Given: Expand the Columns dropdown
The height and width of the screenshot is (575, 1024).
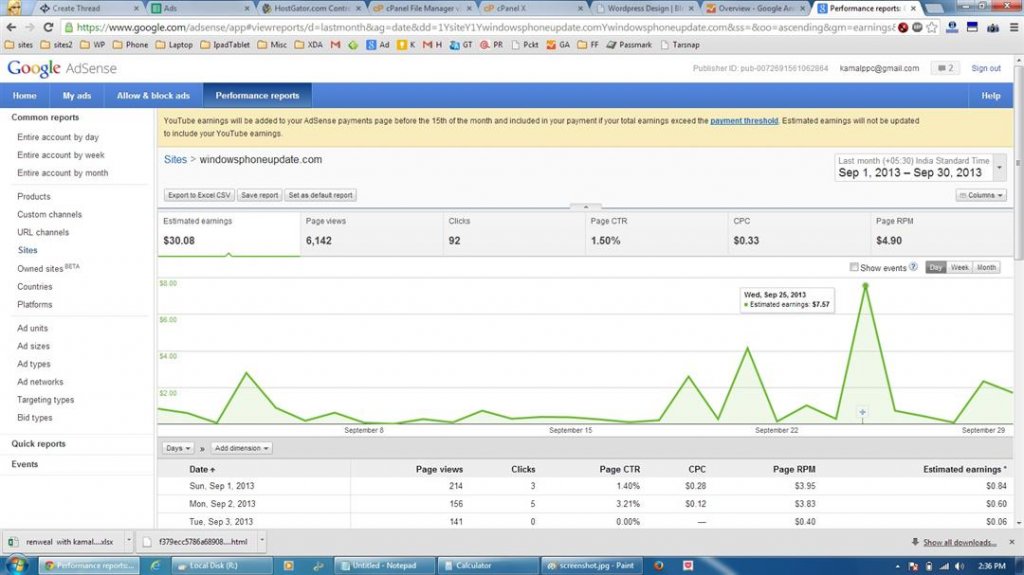Looking at the screenshot, I should tap(981, 195).
